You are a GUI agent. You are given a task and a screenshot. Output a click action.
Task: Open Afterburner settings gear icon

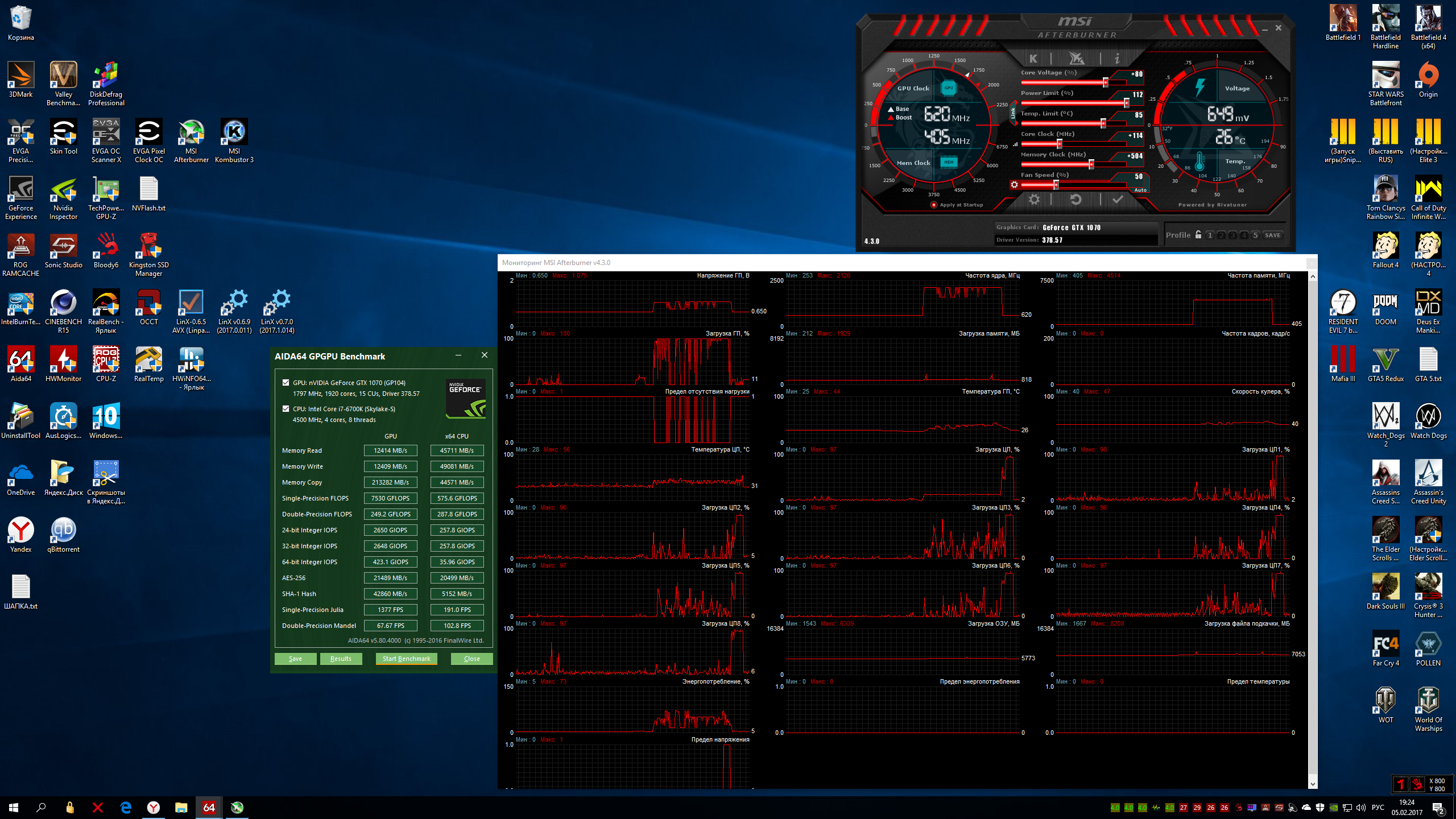[1034, 200]
